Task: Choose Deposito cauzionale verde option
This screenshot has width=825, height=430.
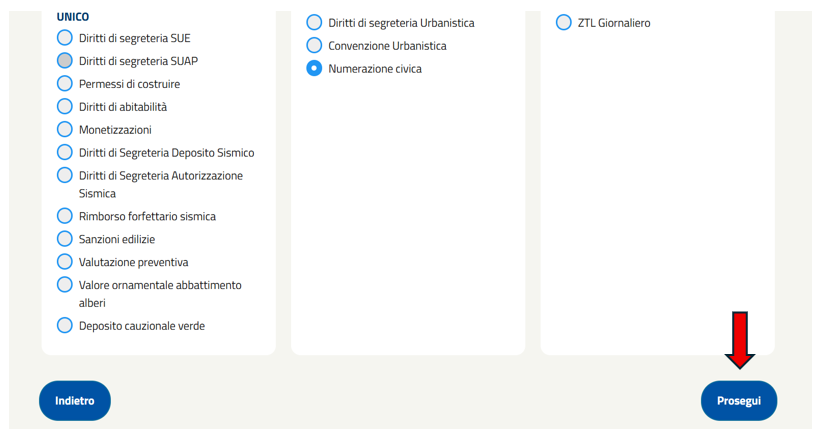Action: [x=65, y=326]
